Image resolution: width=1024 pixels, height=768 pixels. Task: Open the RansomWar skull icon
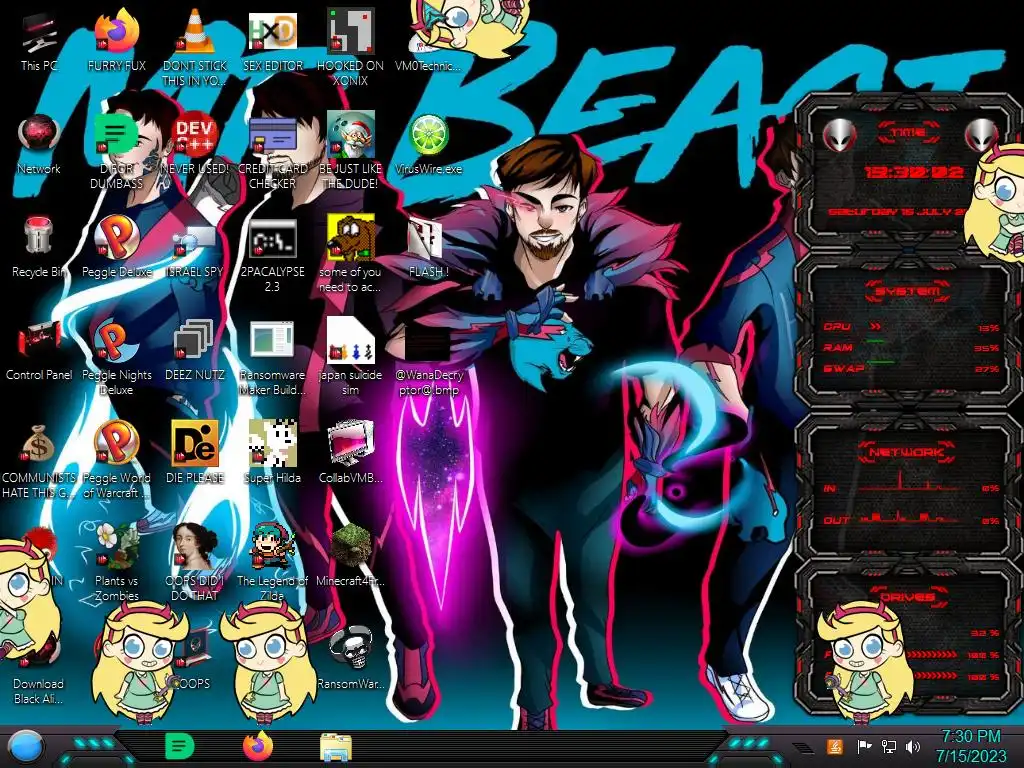coord(351,658)
